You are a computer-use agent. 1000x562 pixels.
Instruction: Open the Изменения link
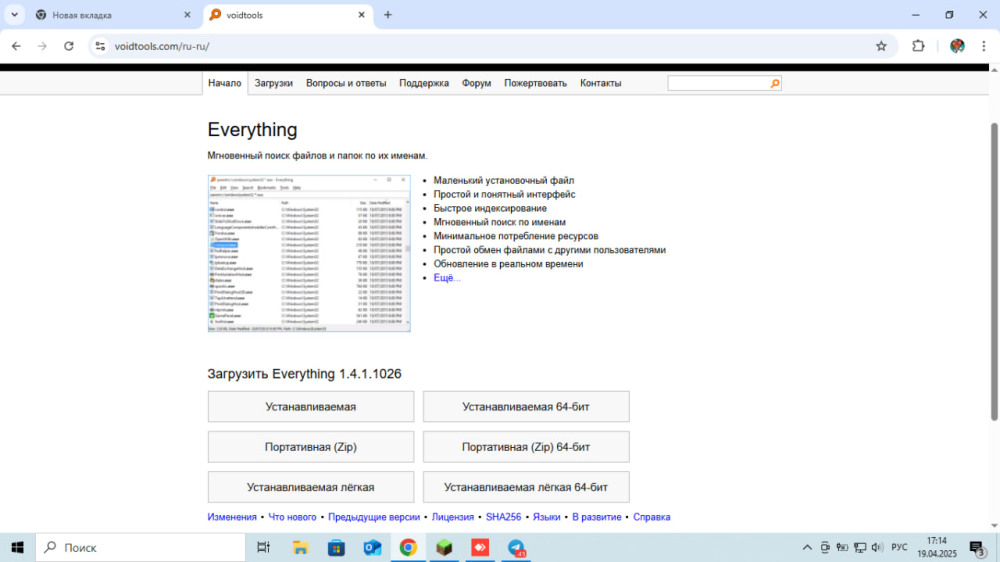(232, 517)
